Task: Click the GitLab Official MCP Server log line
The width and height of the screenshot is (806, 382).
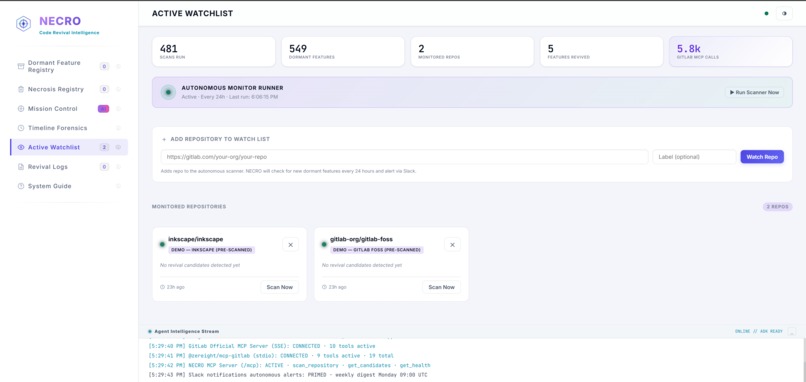Action: pyautogui.click(x=262, y=346)
